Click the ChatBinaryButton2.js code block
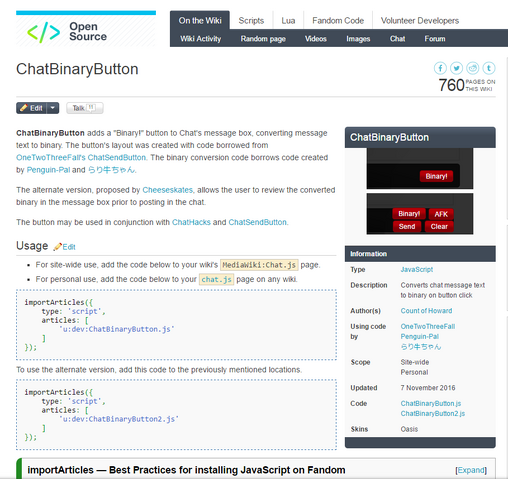Screen dimensions: 508x479 (176, 415)
